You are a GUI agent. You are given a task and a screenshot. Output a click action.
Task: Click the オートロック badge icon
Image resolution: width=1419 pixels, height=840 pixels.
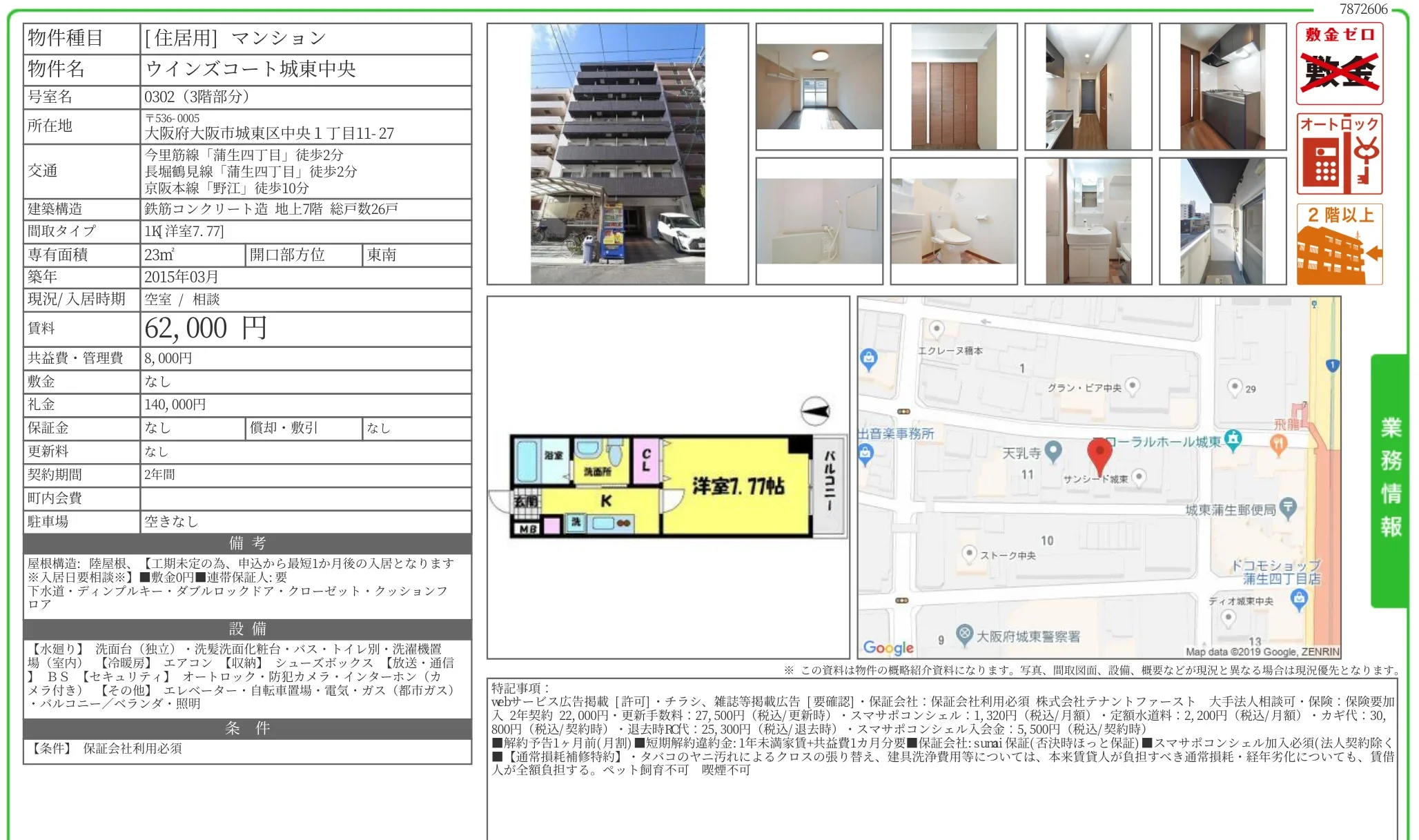[1339, 154]
